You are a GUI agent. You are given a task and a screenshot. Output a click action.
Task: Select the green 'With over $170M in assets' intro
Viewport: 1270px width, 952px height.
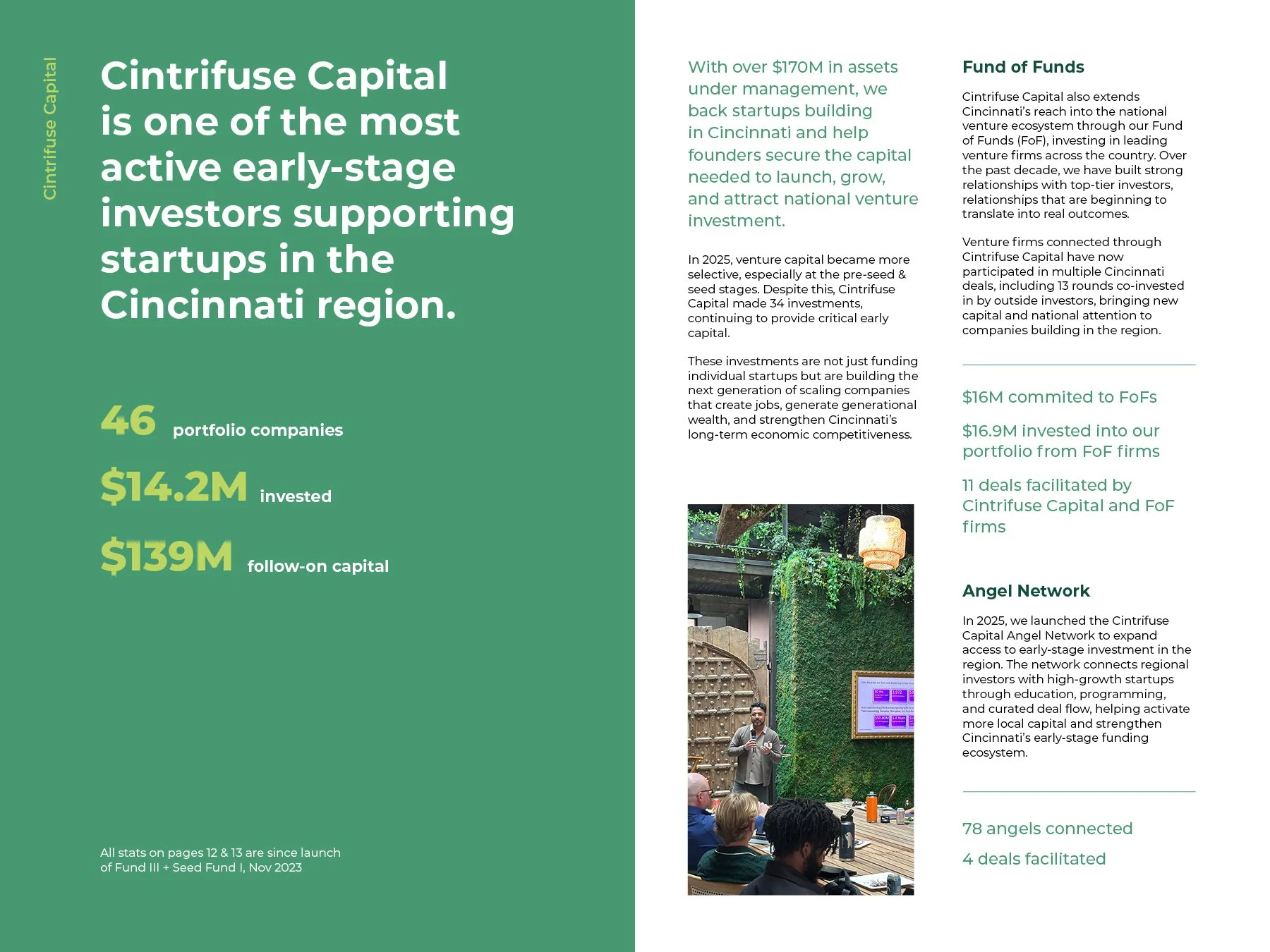click(x=803, y=144)
